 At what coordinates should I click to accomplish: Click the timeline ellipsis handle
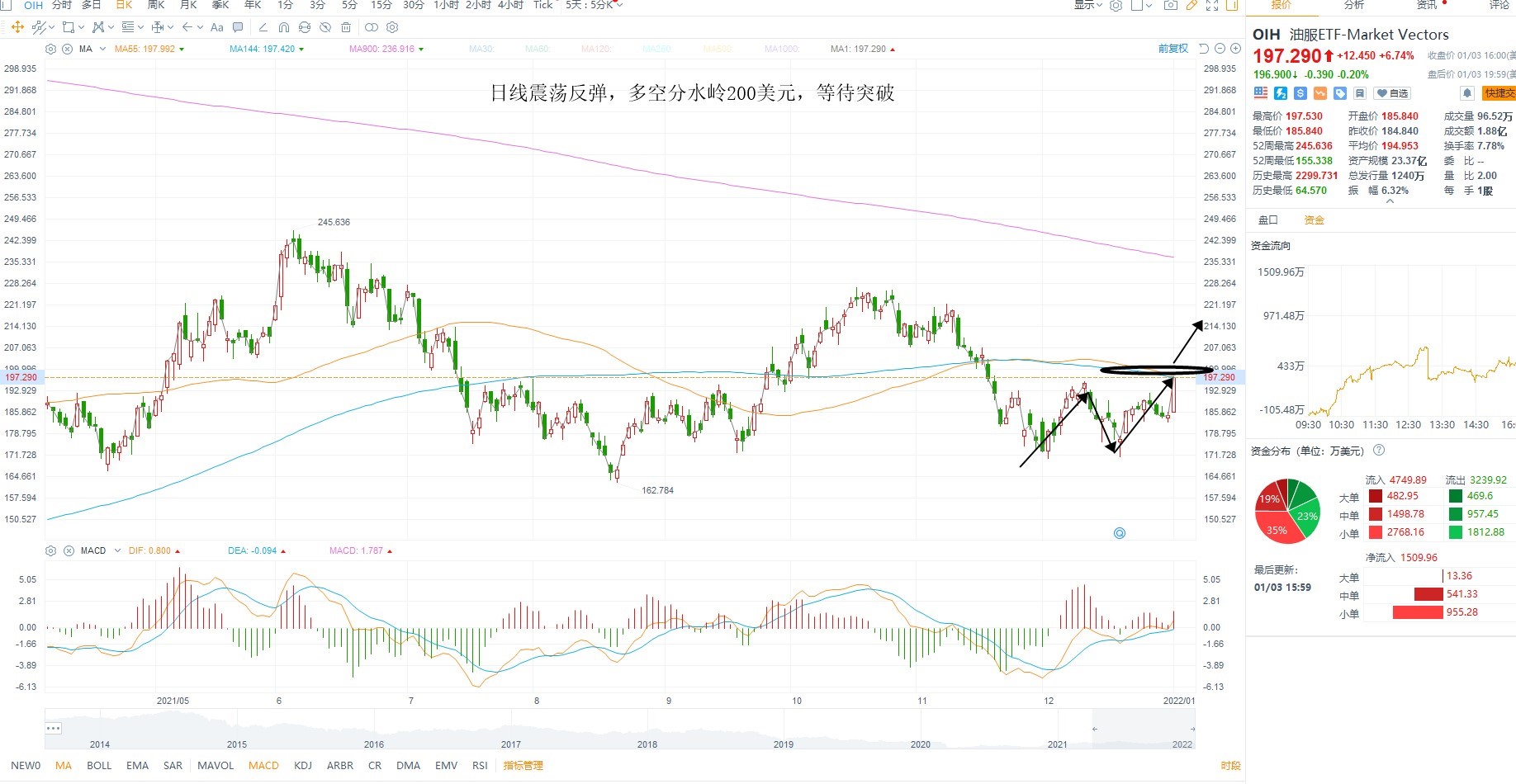click(x=54, y=728)
